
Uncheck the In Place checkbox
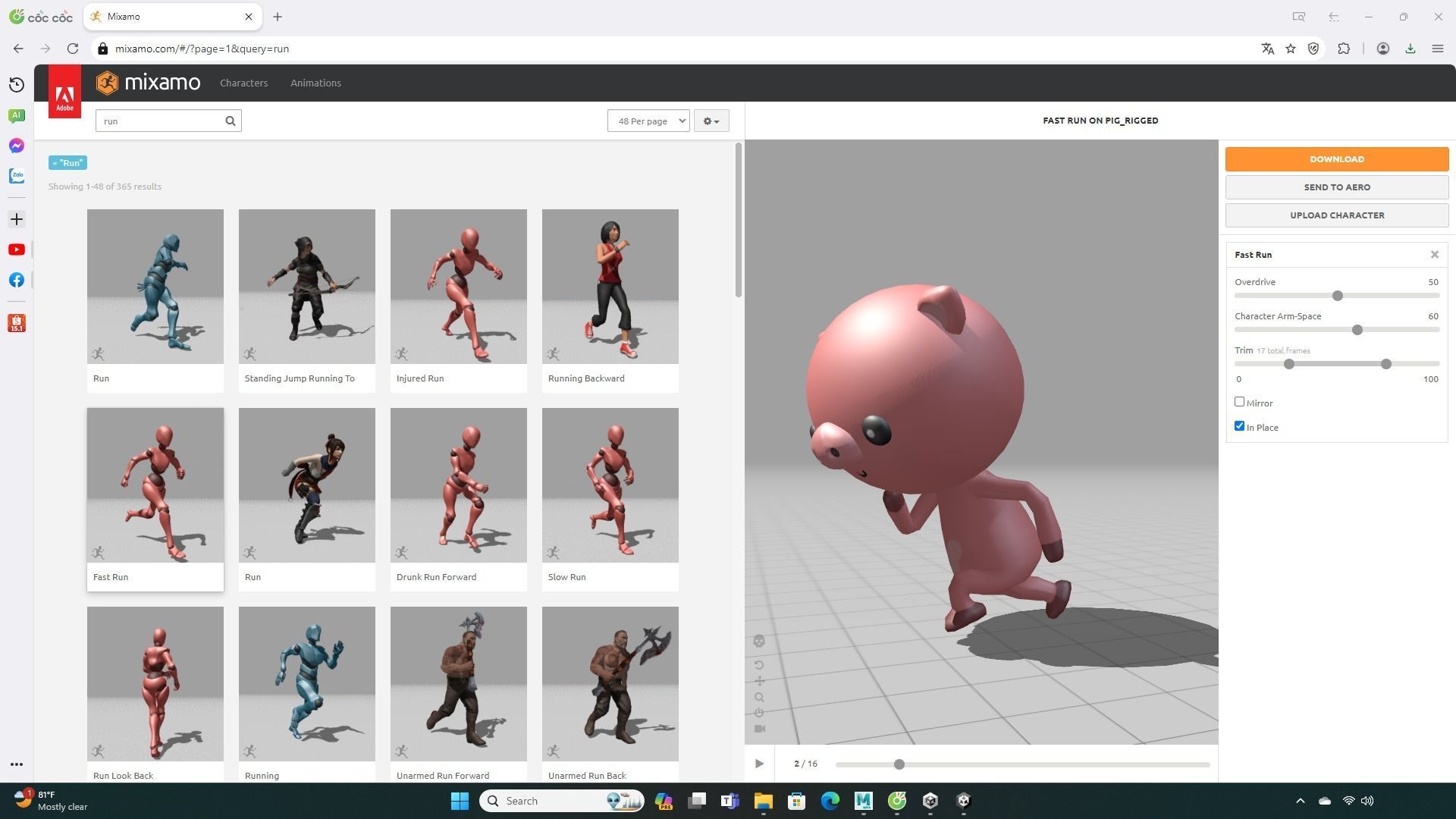pos(1240,426)
